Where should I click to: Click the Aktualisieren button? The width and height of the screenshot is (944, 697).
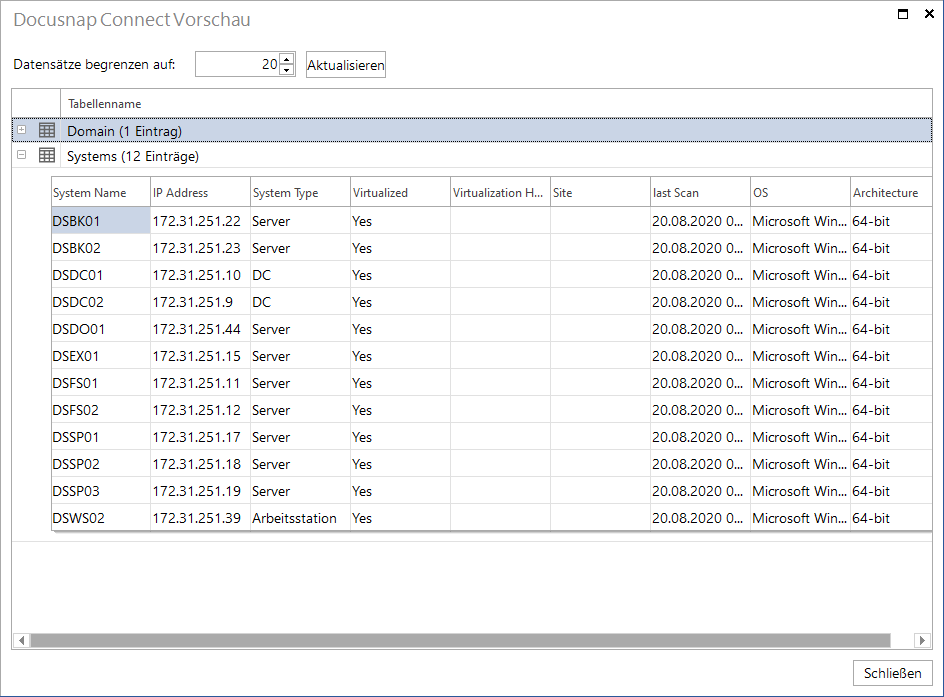[x=346, y=65]
